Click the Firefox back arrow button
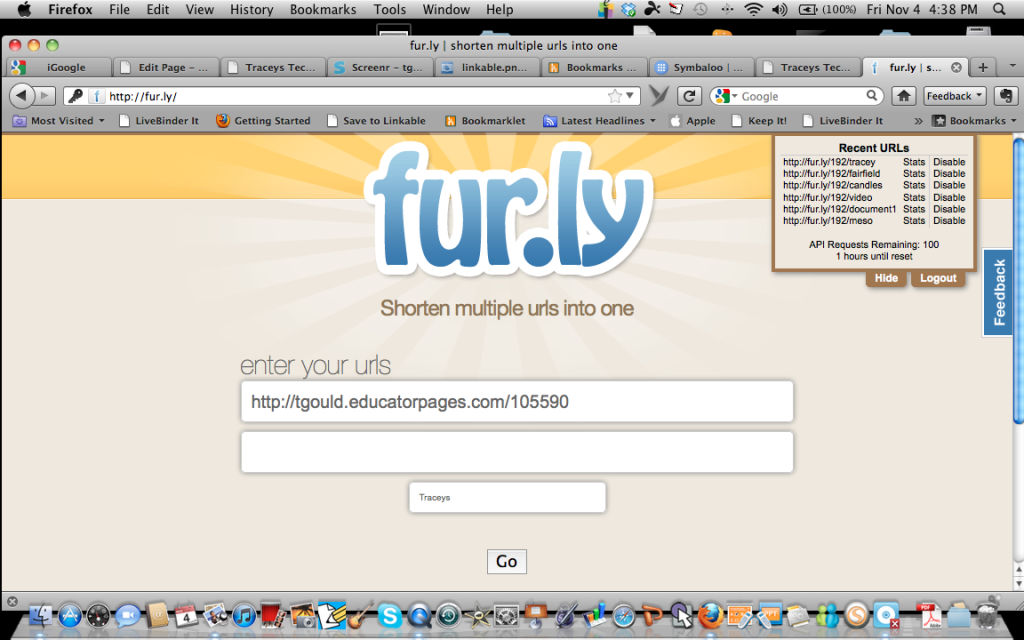 tap(22, 96)
